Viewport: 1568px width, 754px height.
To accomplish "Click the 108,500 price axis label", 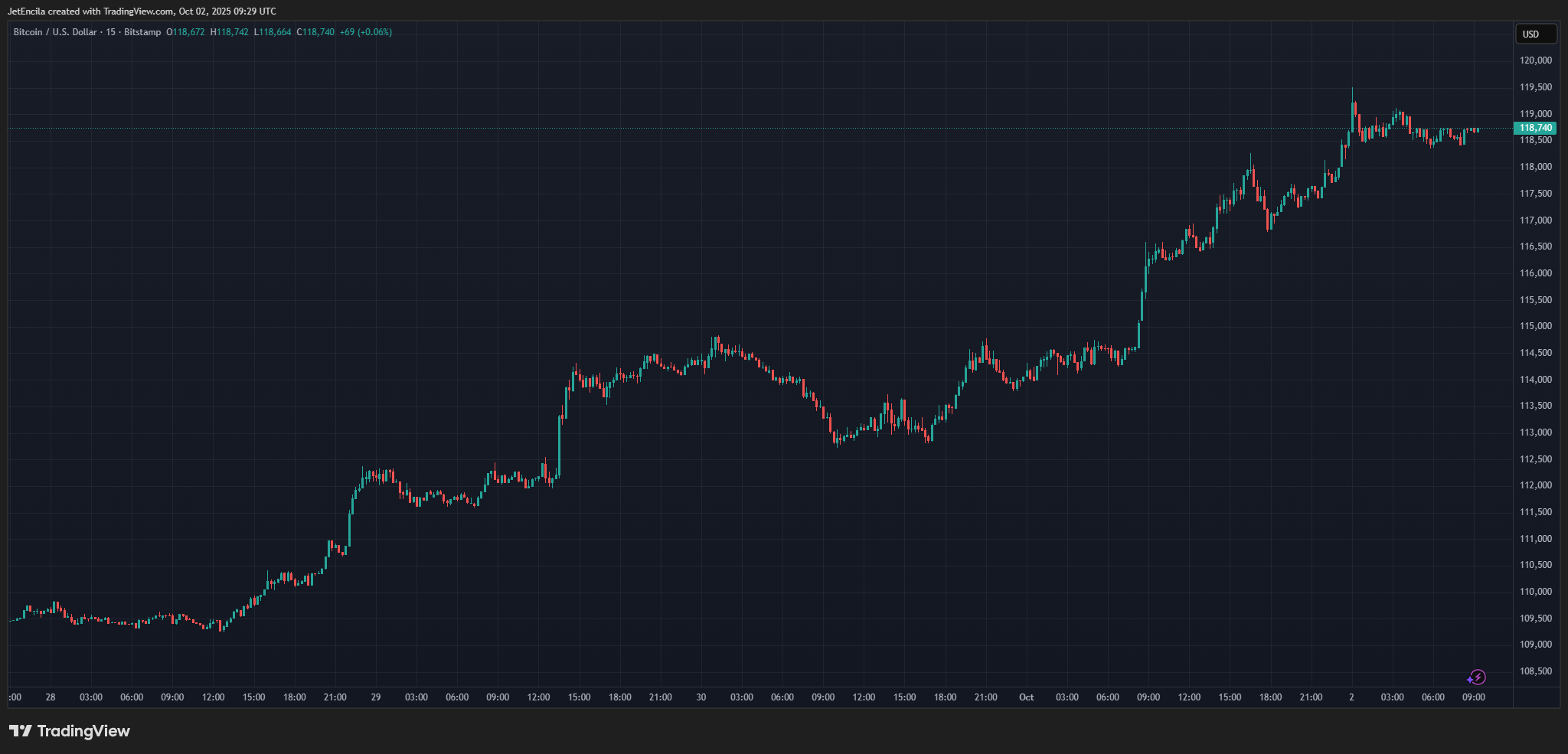I will point(1535,671).
